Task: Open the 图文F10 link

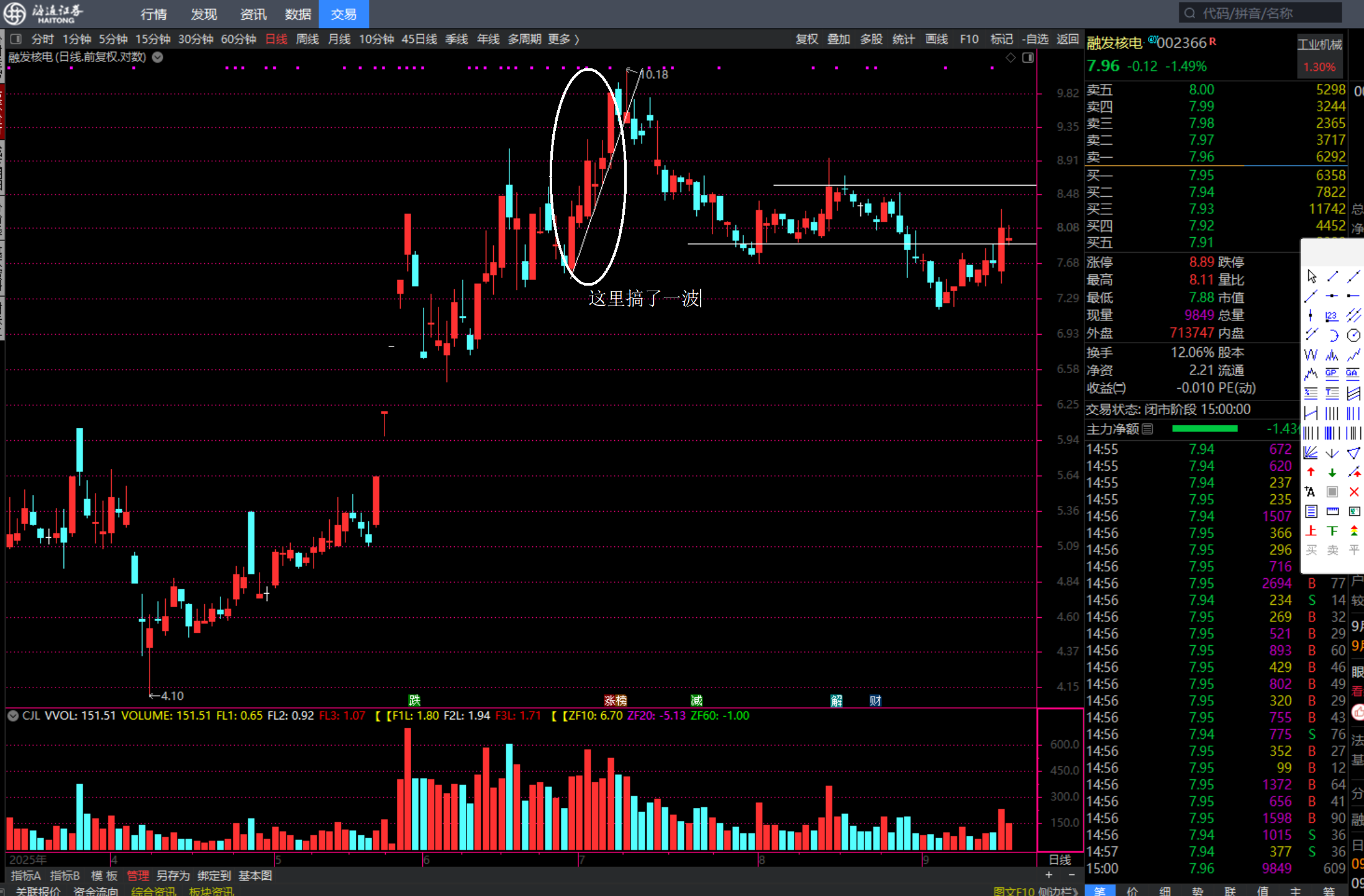Action: tap(1014, 892)
